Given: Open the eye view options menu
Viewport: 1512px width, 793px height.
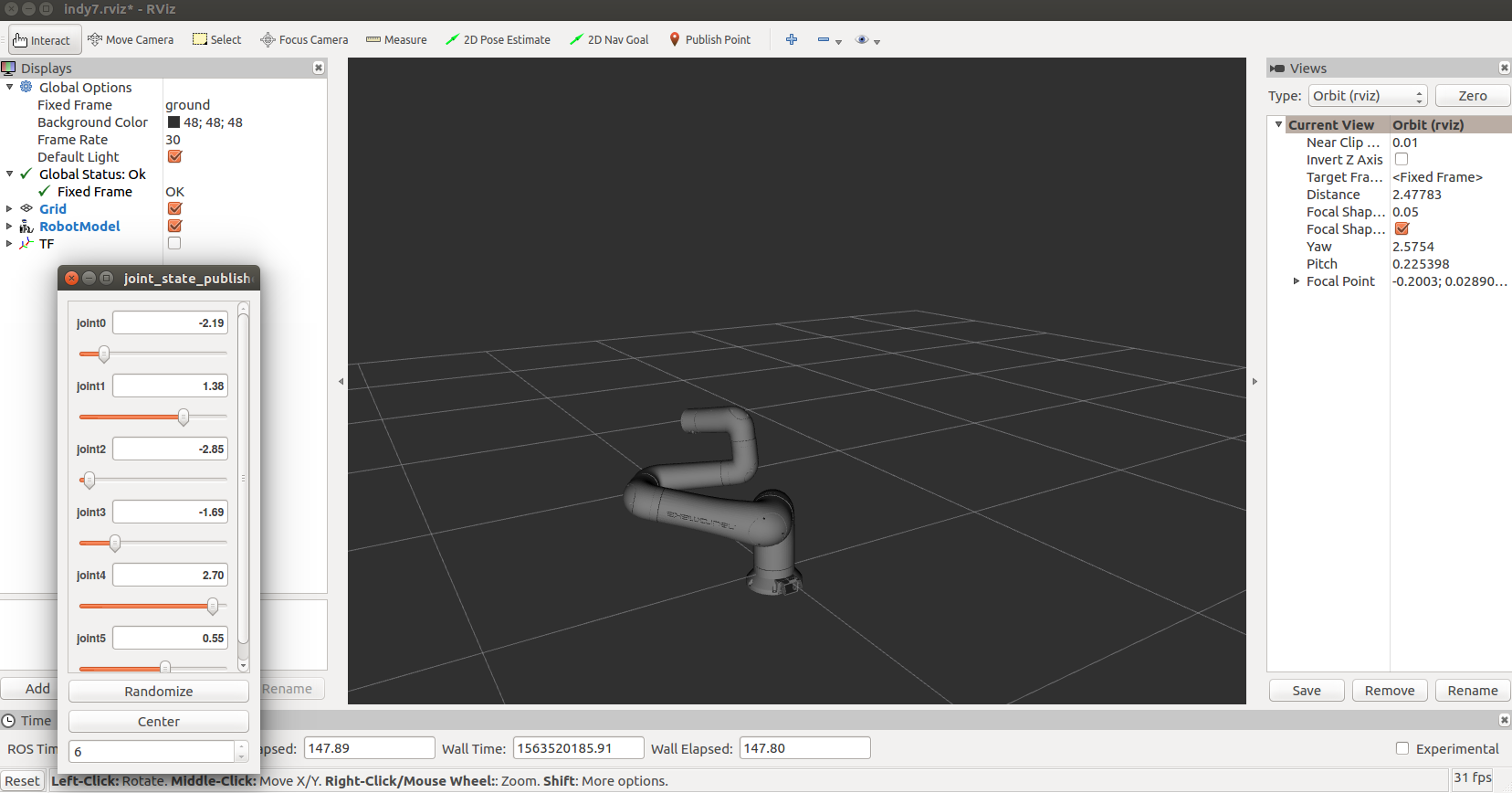Looking at the screenshot, I should pyautogui.click(x=867, y=40).
